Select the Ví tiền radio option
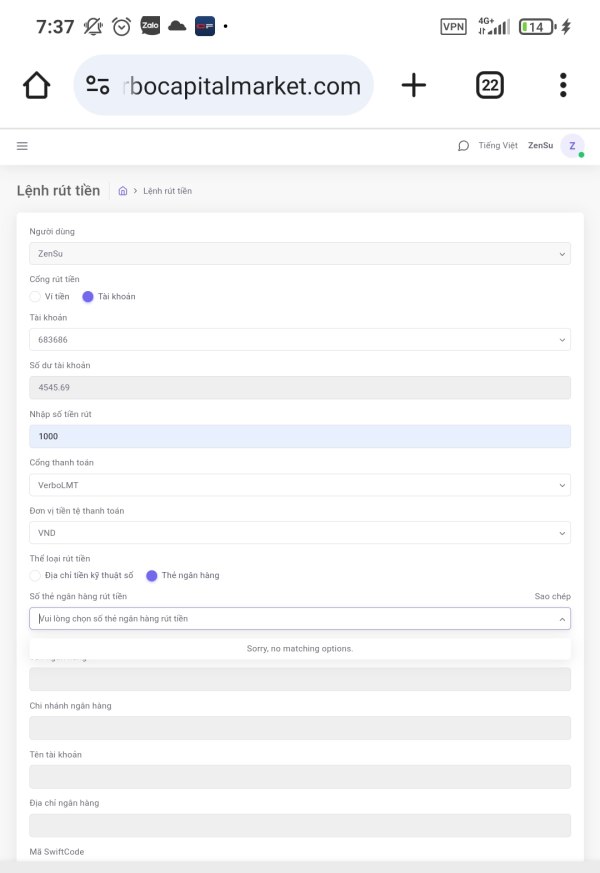The width and height of the screenshot is (600, 873). point(35,296)
